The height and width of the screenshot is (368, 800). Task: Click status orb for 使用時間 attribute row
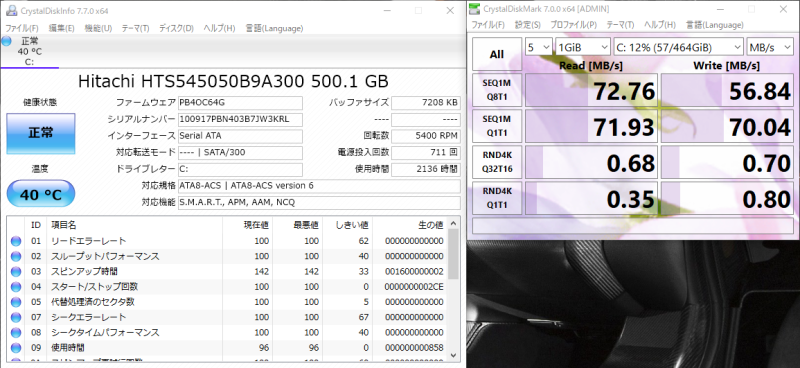pos(16,348)
